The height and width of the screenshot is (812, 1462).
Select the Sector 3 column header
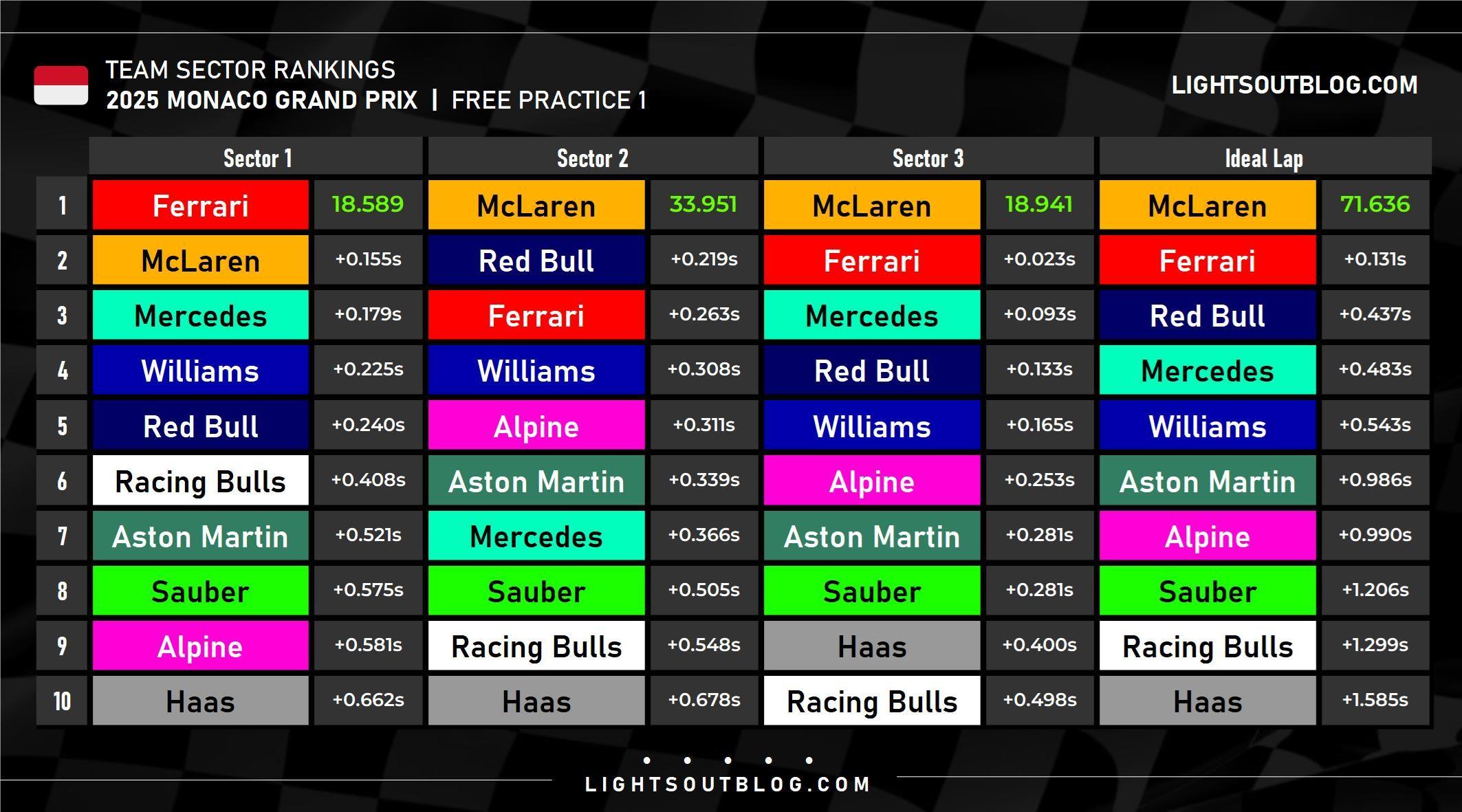(x=928, y=158)
